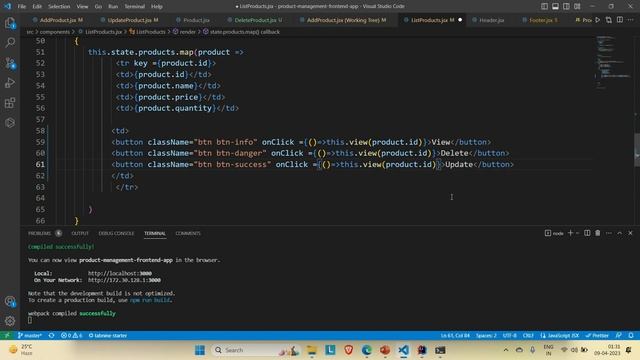This screenshot has height=360, width=640.
Task: Maximize the panel with up chevron
Action: point(620,233)
